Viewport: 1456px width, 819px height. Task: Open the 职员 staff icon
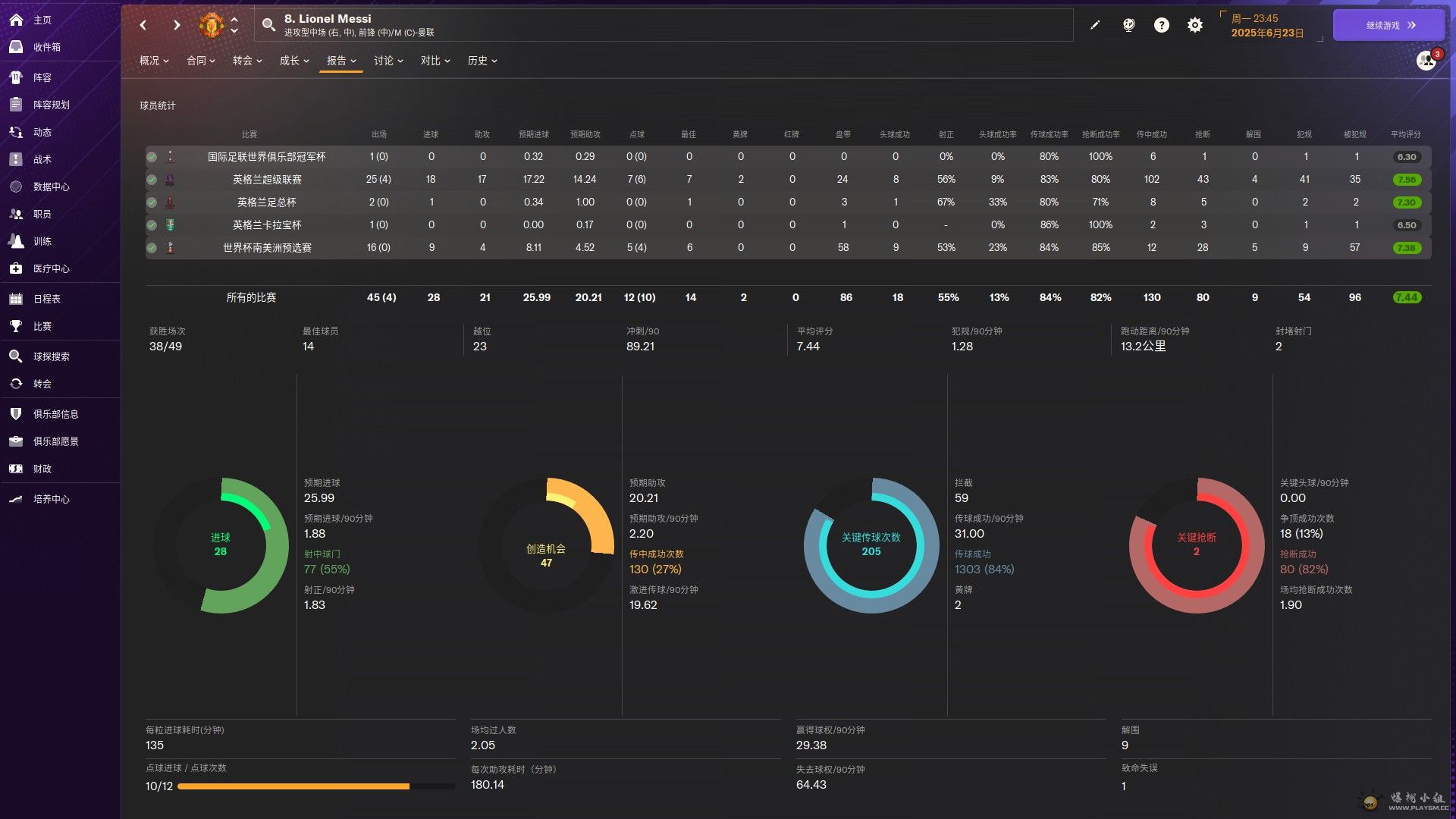tap(16, 214)
